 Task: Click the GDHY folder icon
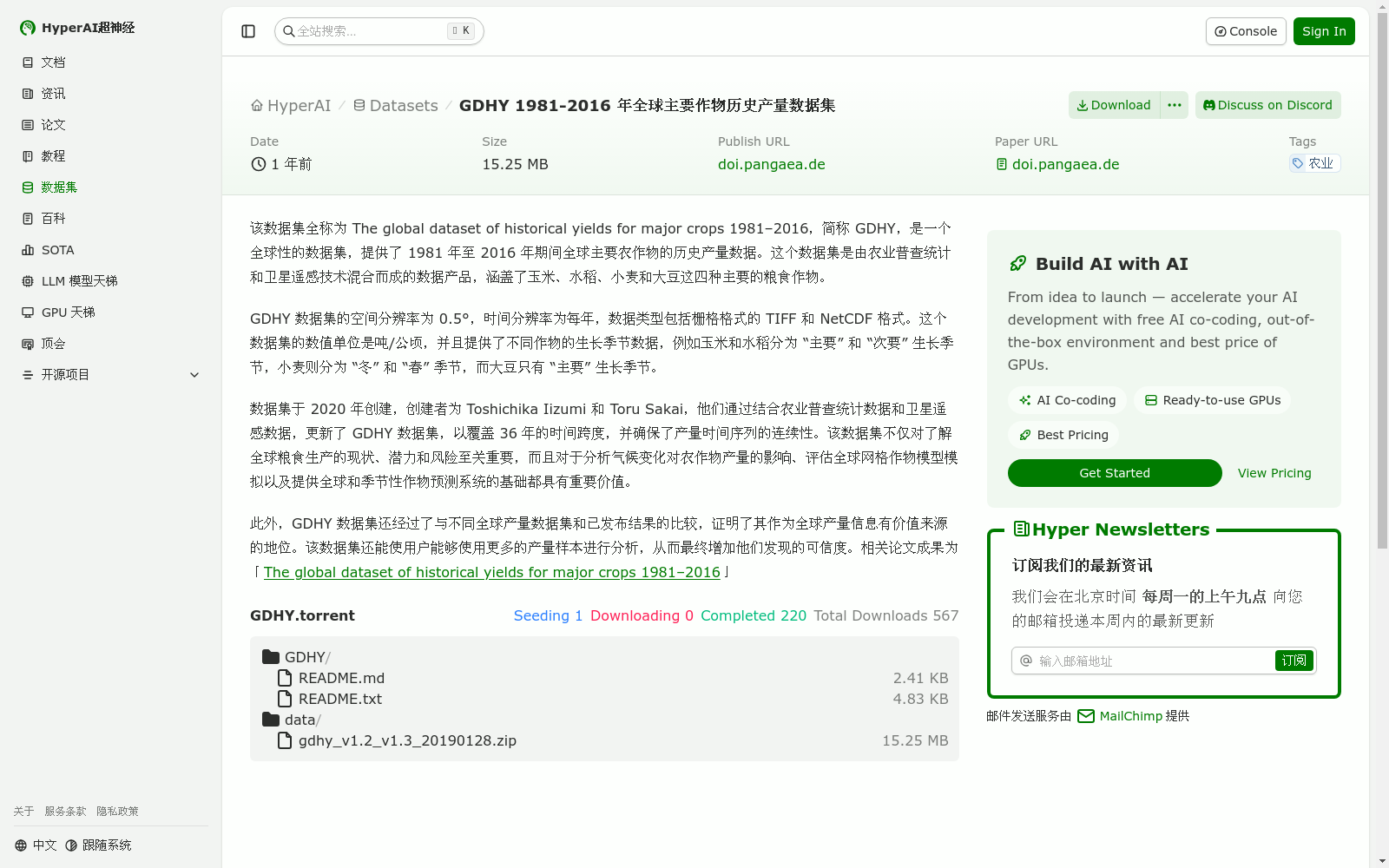(271, 657)
